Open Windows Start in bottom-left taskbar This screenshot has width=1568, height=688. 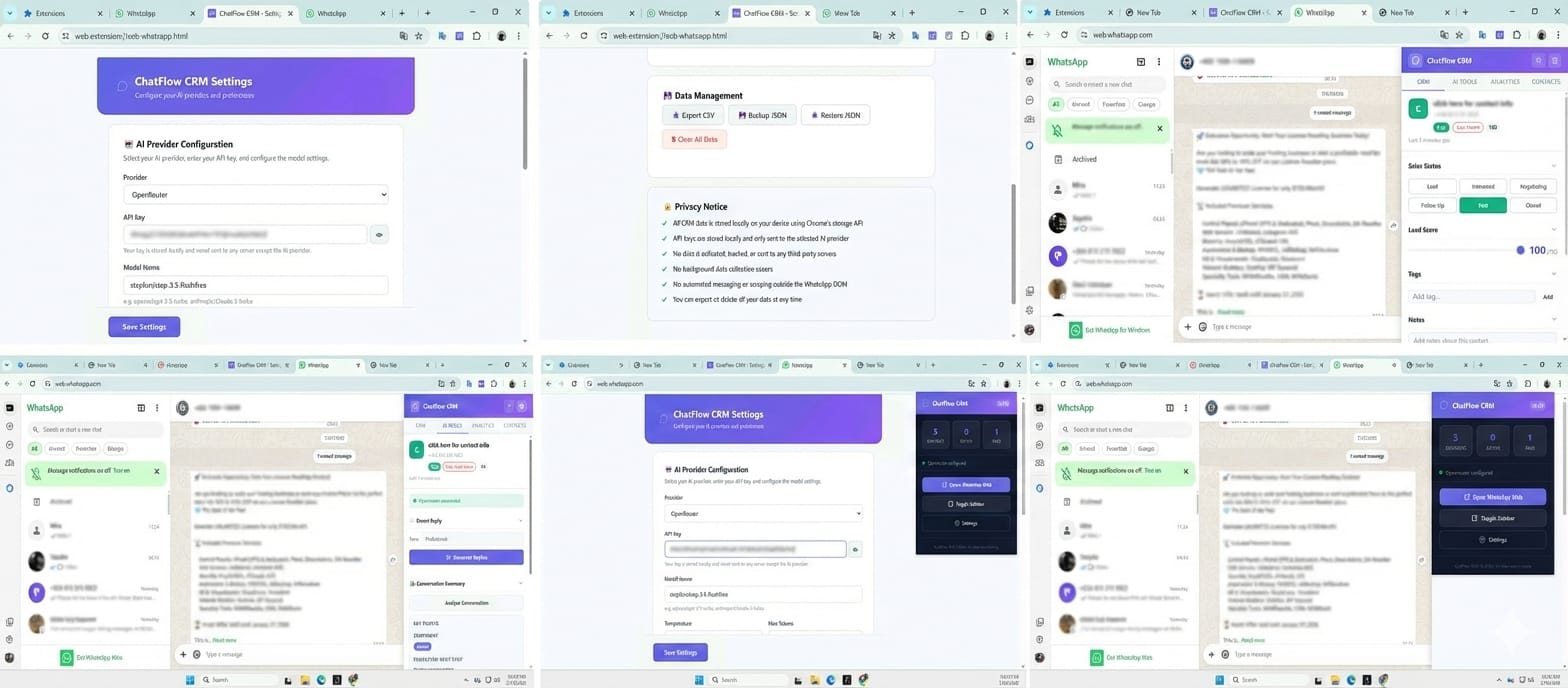point(190,680)
